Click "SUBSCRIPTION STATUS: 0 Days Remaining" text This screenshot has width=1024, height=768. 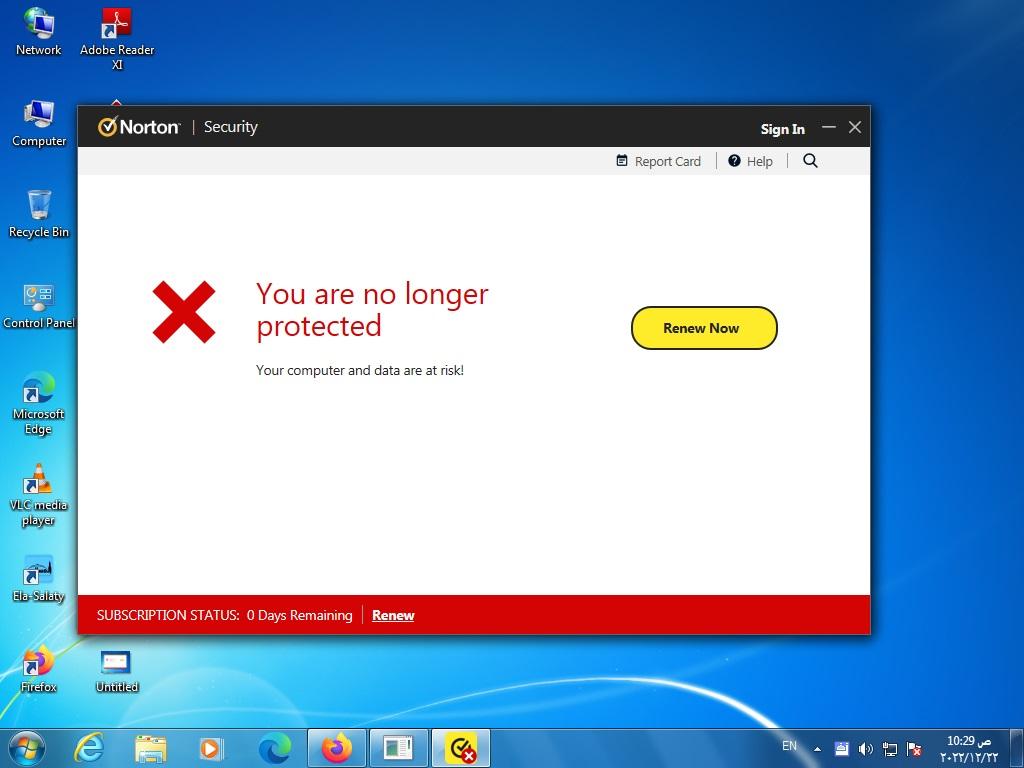tap(225, 615)
